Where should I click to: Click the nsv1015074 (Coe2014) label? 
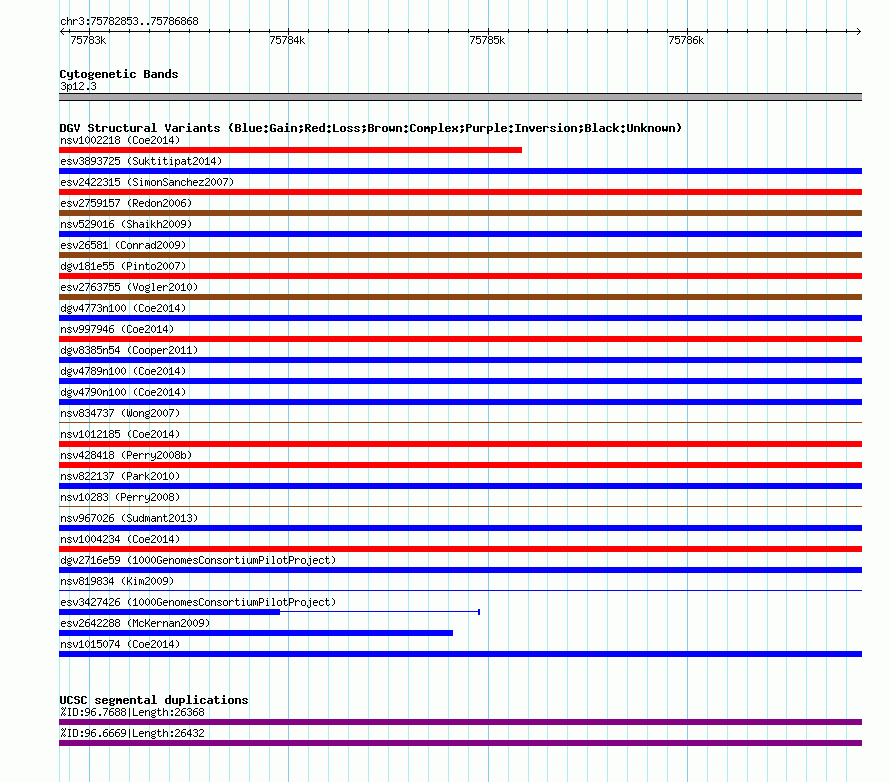(x=120, y=644)
